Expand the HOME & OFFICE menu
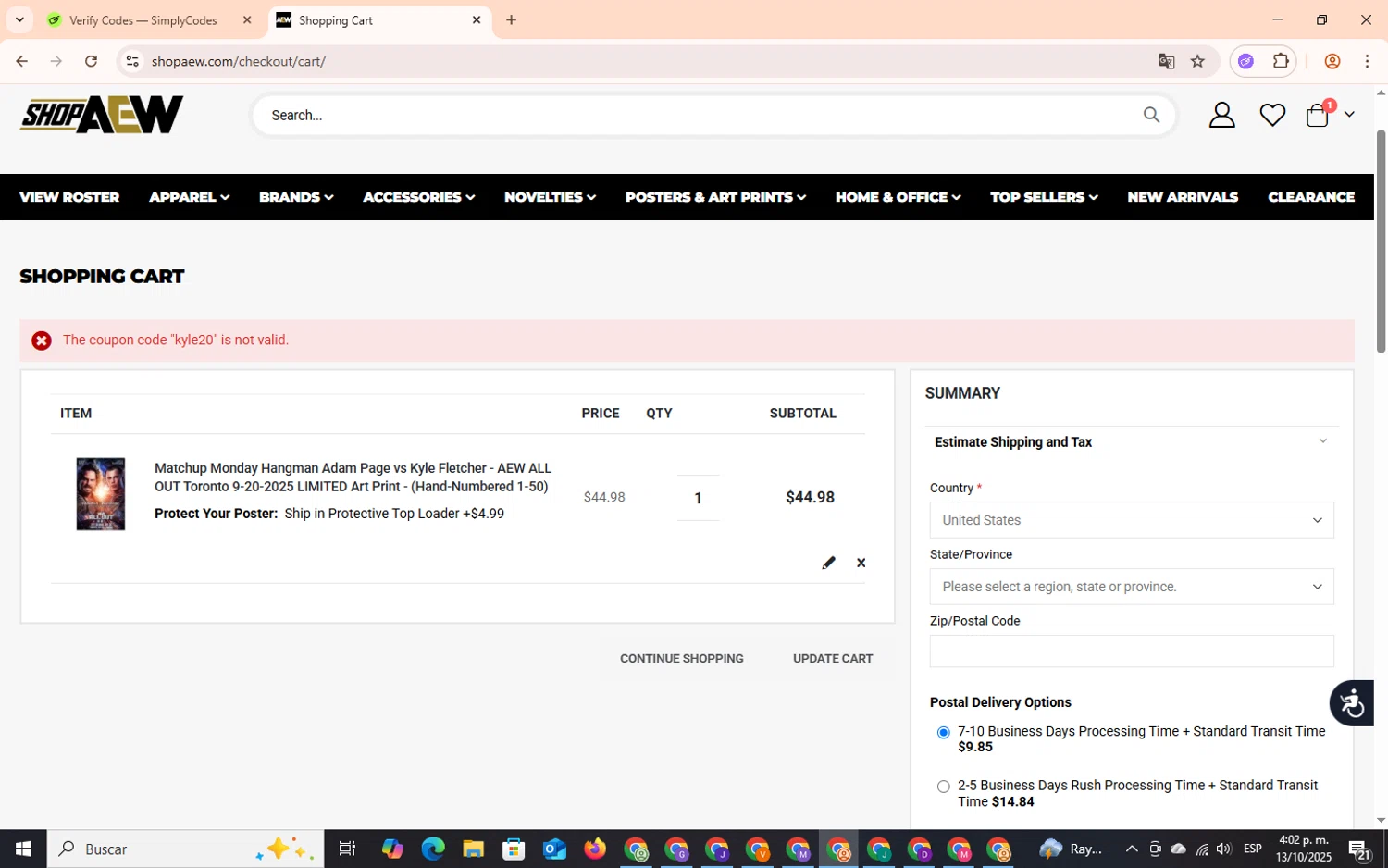 (898, 197)
